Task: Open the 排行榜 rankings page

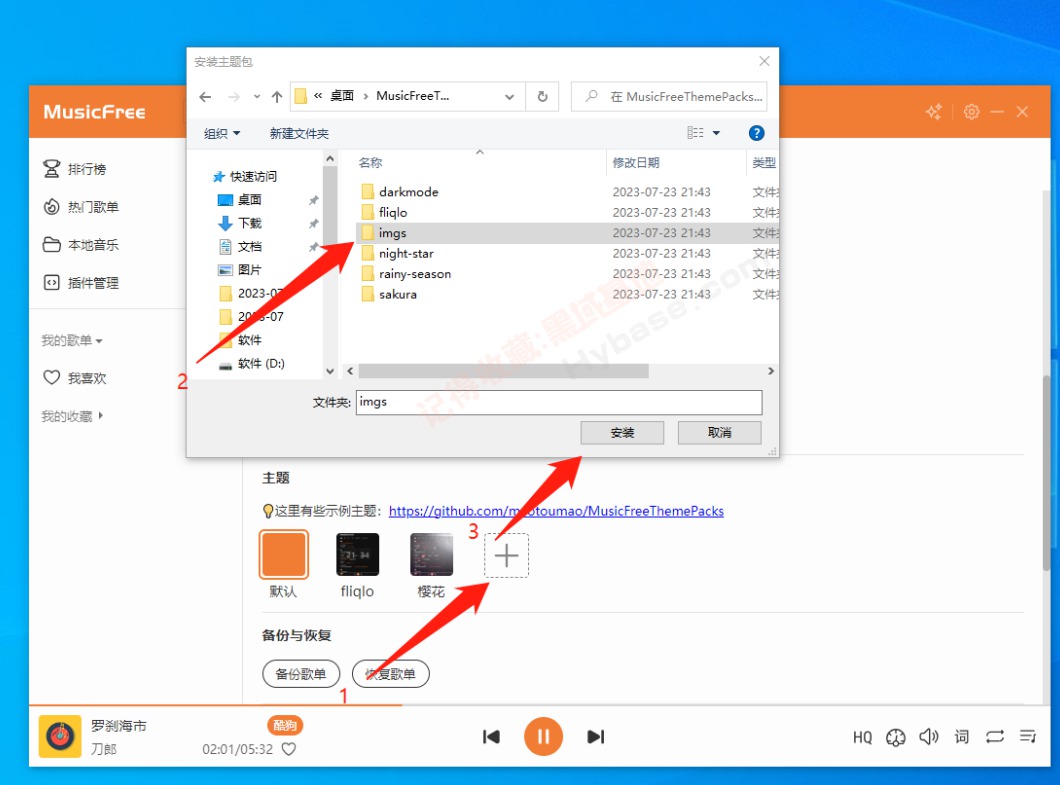Action: [x=74, y=168]
